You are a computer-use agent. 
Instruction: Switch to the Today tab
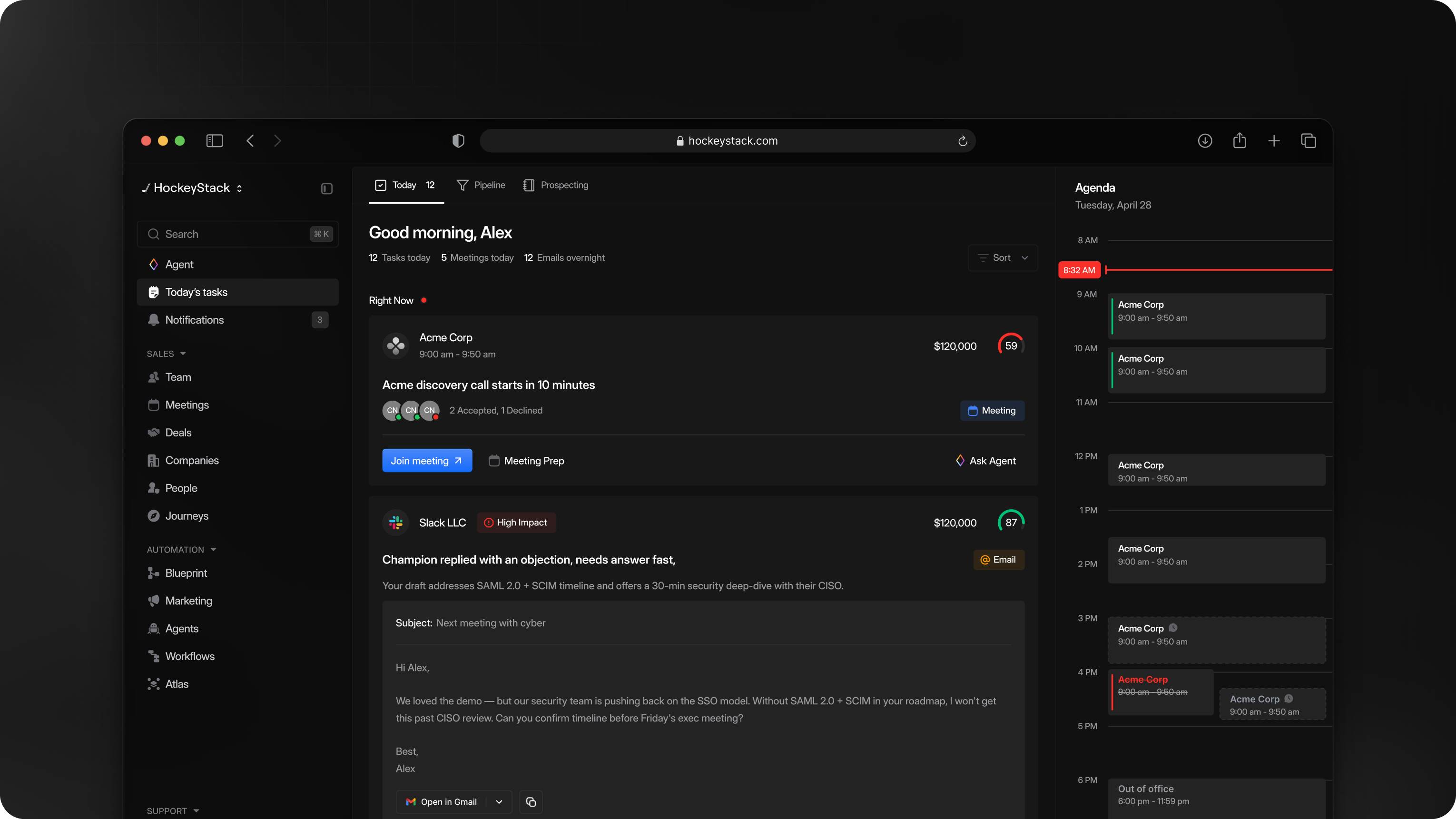pyautogui.click(x=406, y=186)
